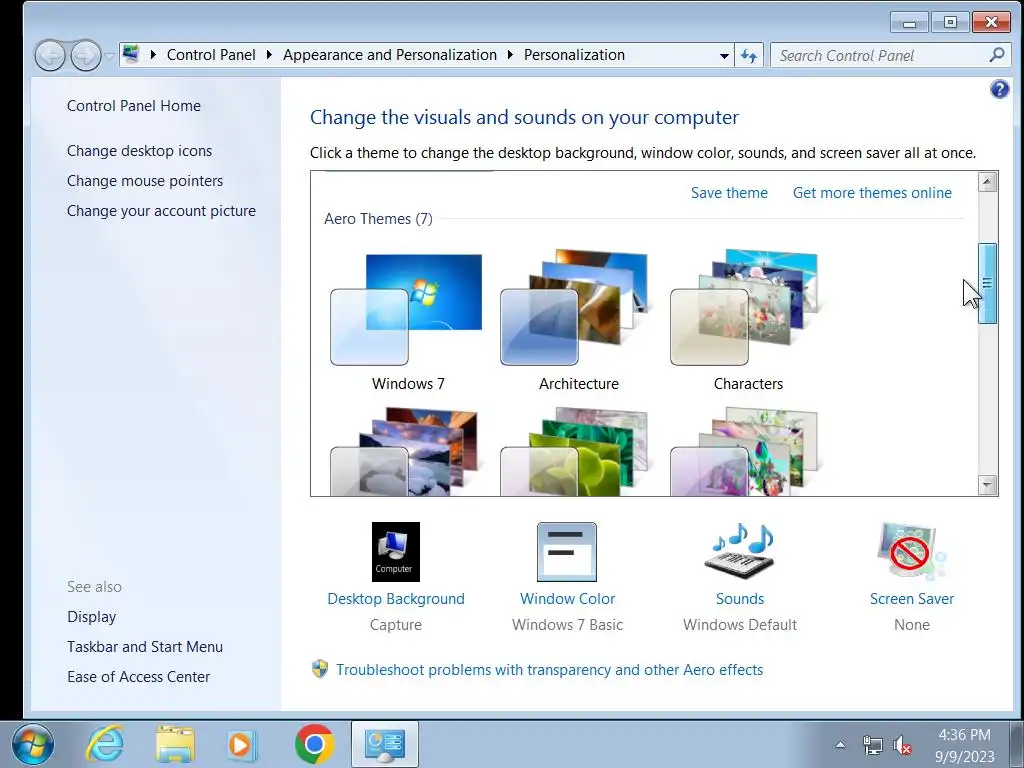The height and width of the screenshot is (768, 1024).
Task: Open Display under See also
Action: point(91,616)
